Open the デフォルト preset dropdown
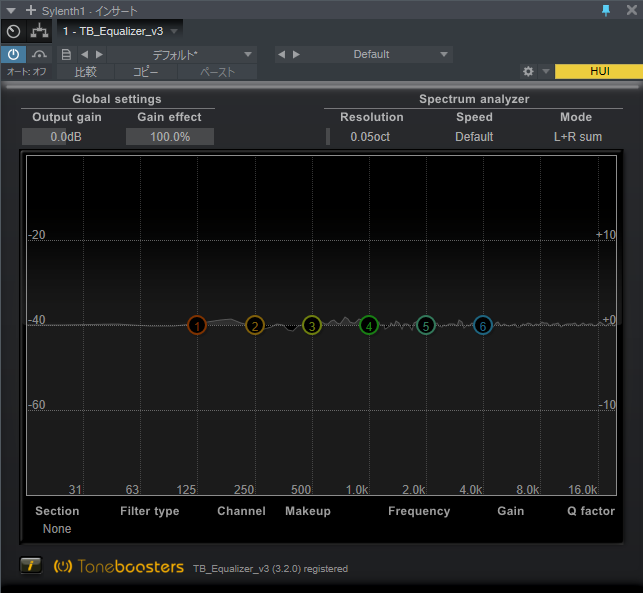644x593 pixels. pyautogui.click(x=182, y=55)
